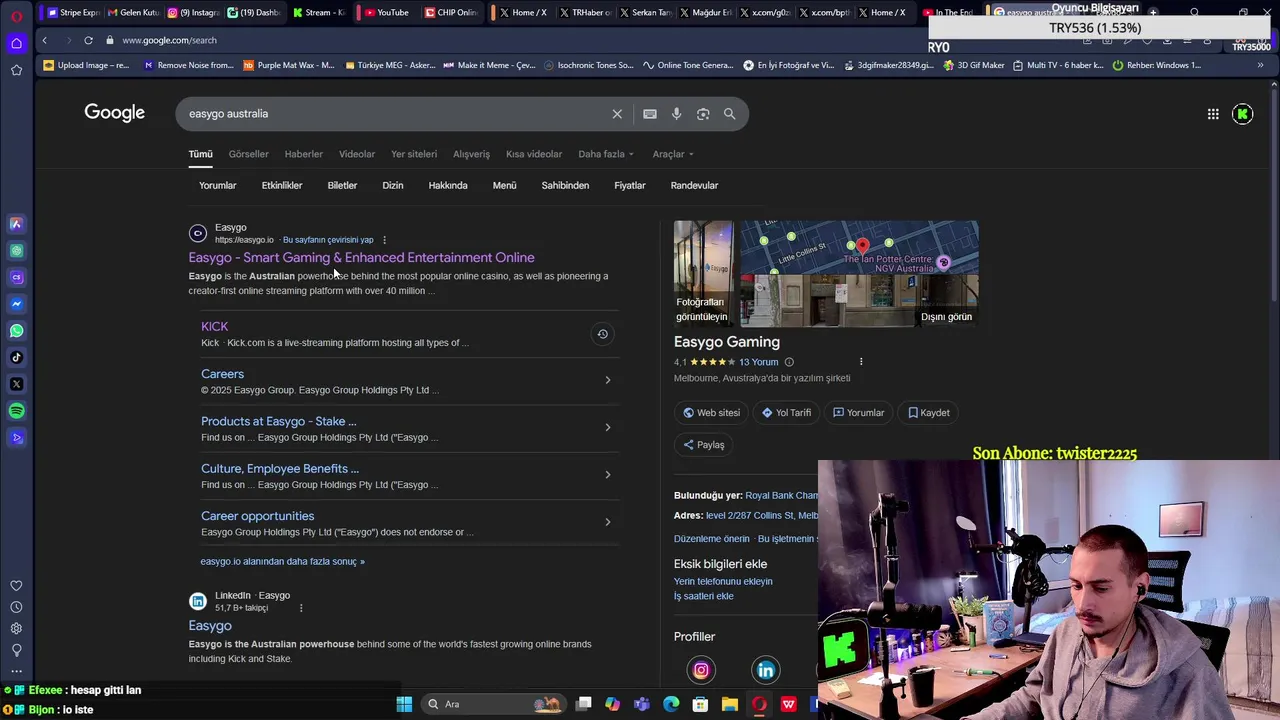Open TikTok in the Opera sidebar
The image size is (1280, 720).
click(16, 357)
